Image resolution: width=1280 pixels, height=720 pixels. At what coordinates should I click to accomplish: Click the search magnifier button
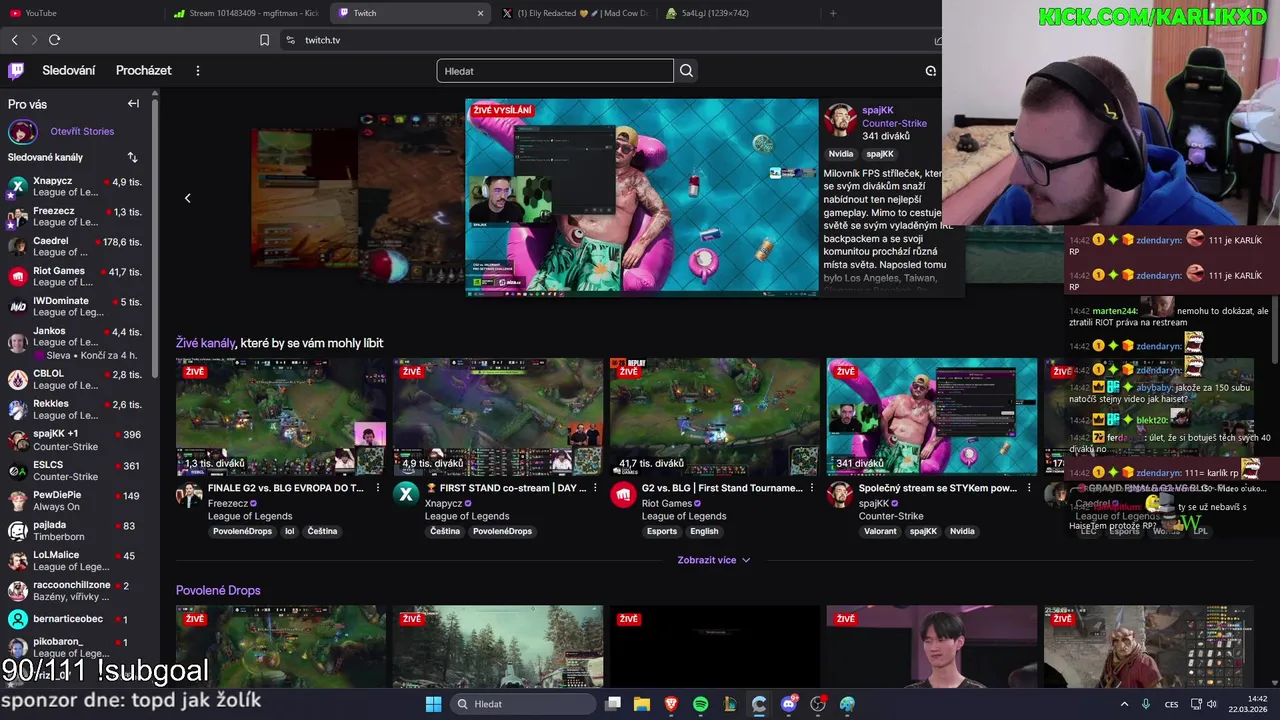(x=686, y=71)
